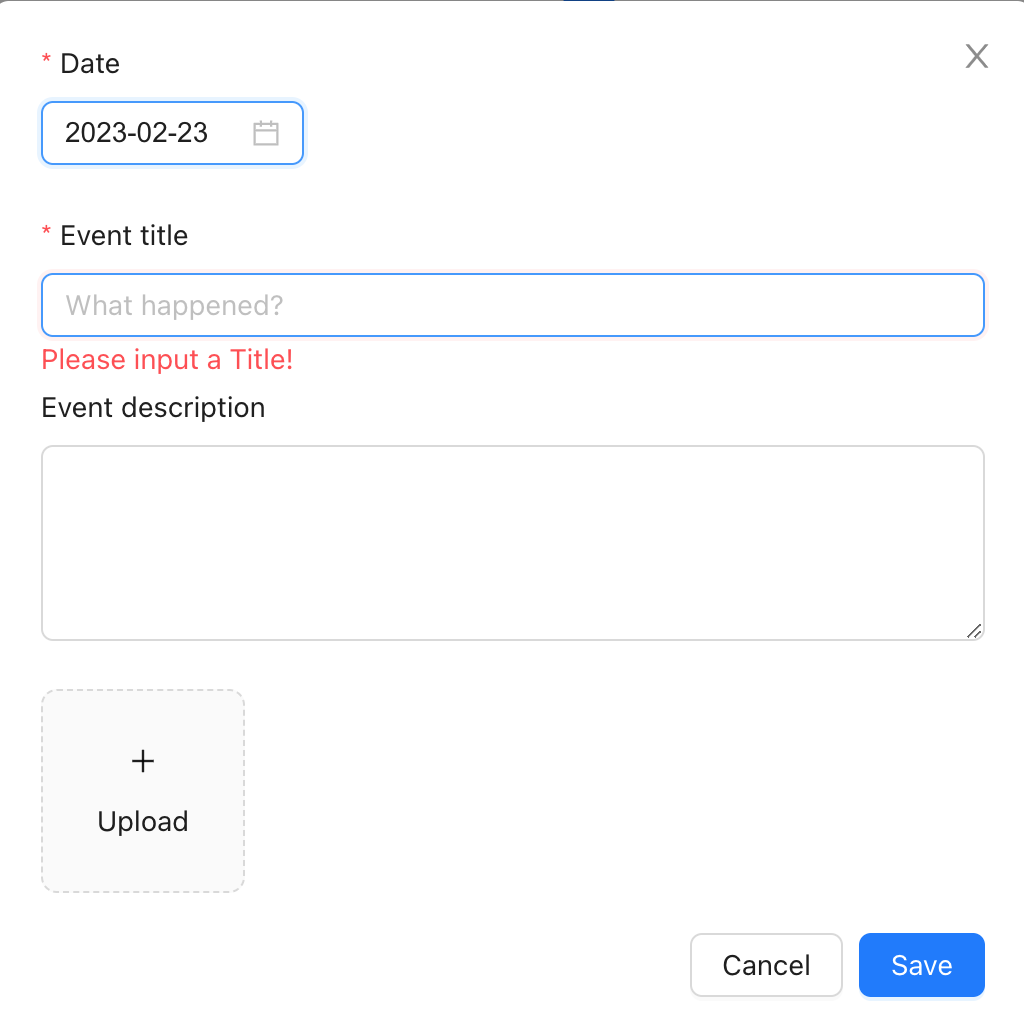Dismiss the dialog using the X icon
1024x1030 pixels.
(976, 56)
